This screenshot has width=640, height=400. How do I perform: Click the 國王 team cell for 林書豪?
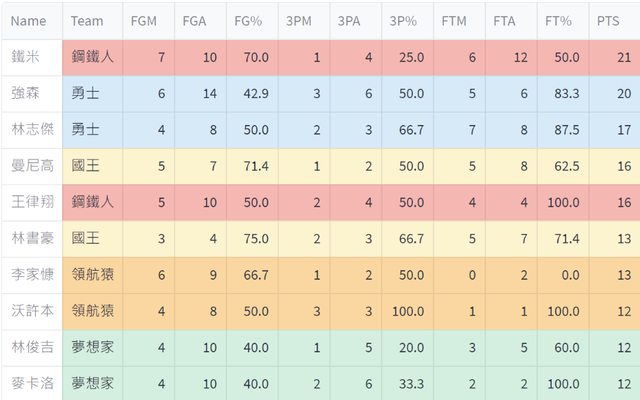tap(85, 238)
